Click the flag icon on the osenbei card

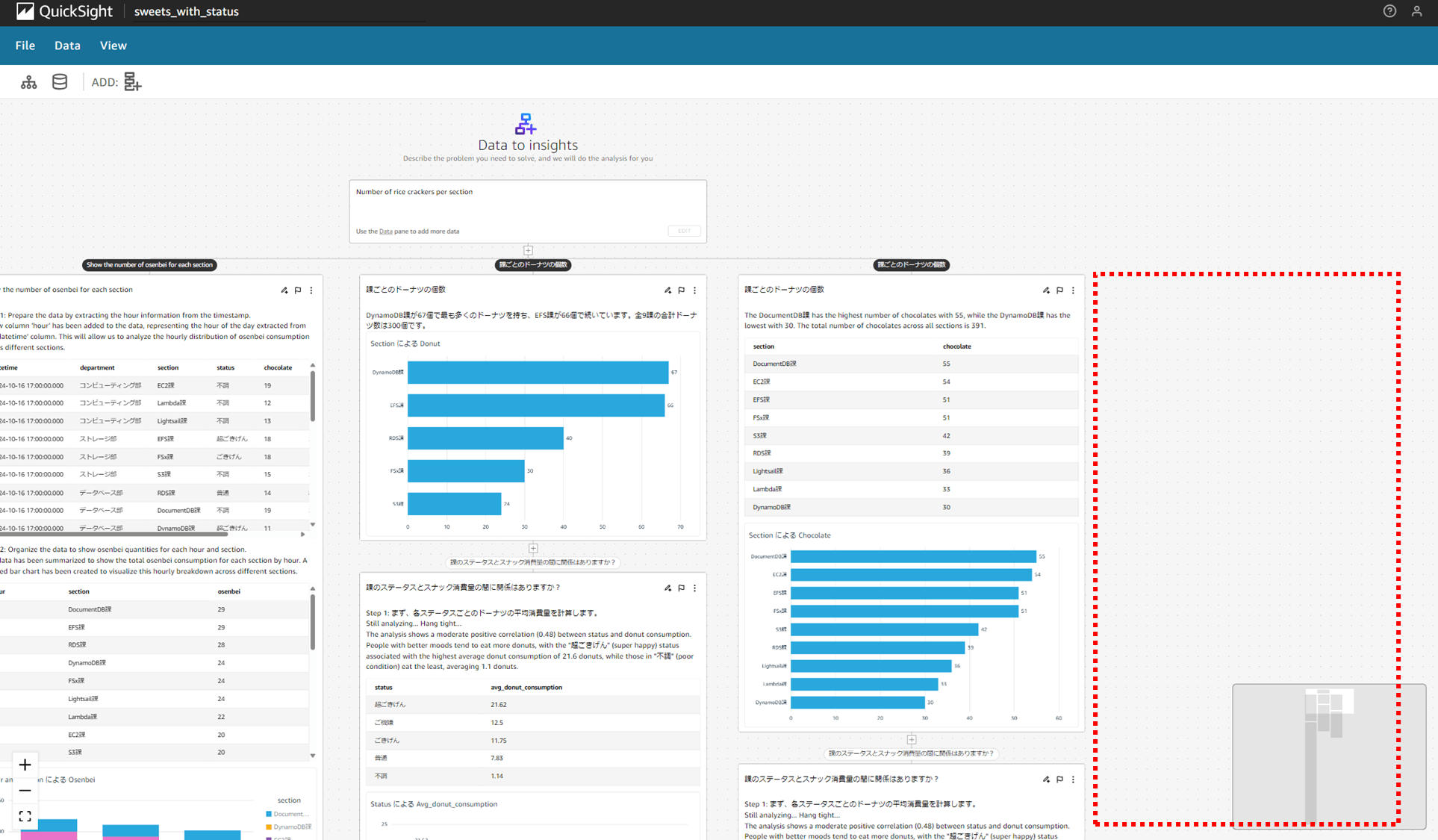298,290
